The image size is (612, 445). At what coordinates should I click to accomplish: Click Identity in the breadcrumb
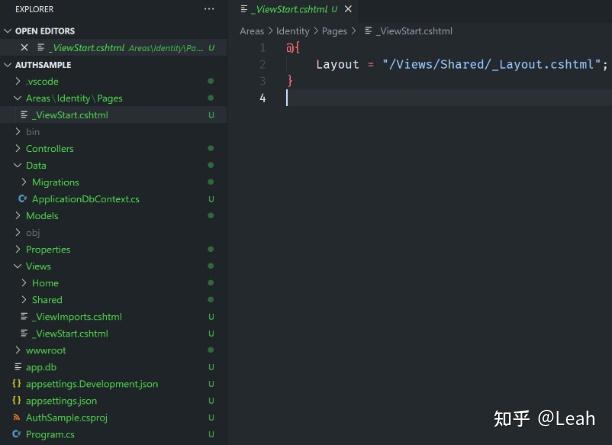pos(292,31)
